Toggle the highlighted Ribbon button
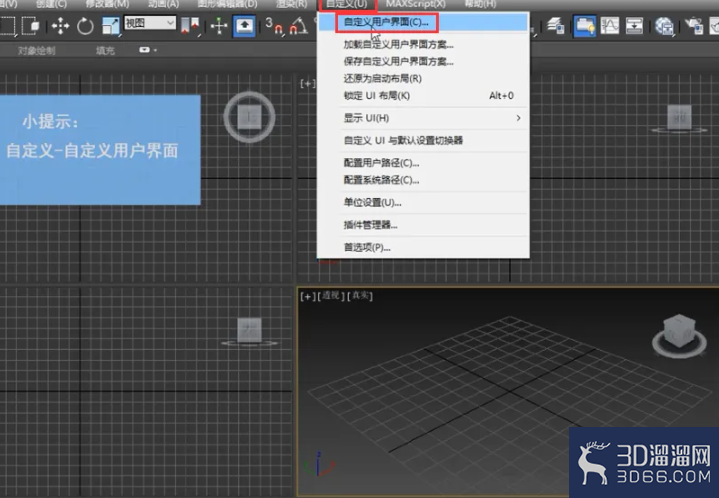 [x=585, y=26]
